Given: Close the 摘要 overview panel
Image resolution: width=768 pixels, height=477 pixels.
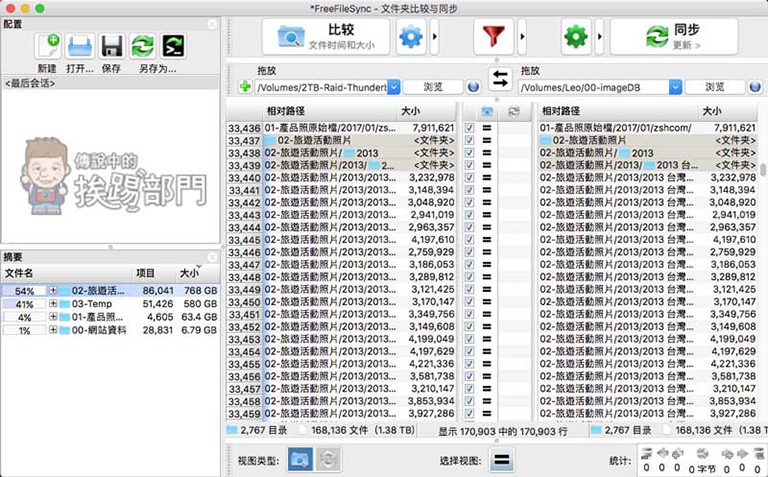Looking at the screenshot, I should (212, 257).
